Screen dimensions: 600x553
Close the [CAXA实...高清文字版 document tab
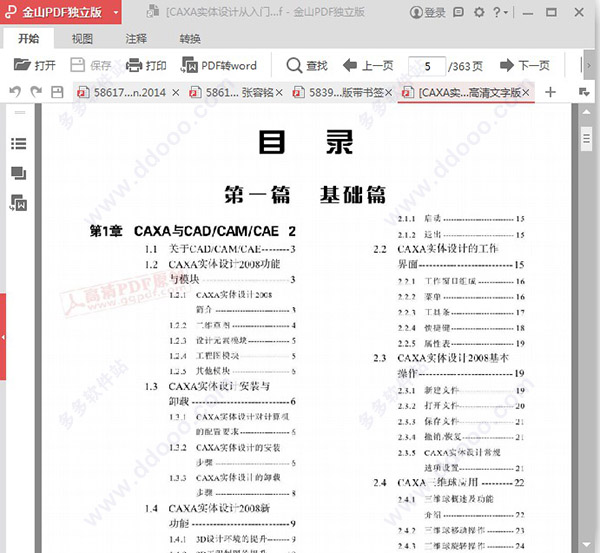point(526,93)
